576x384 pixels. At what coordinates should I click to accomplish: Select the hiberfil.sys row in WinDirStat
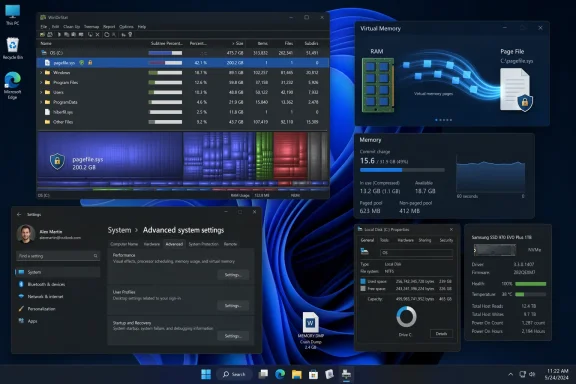[x=183, y=112]
